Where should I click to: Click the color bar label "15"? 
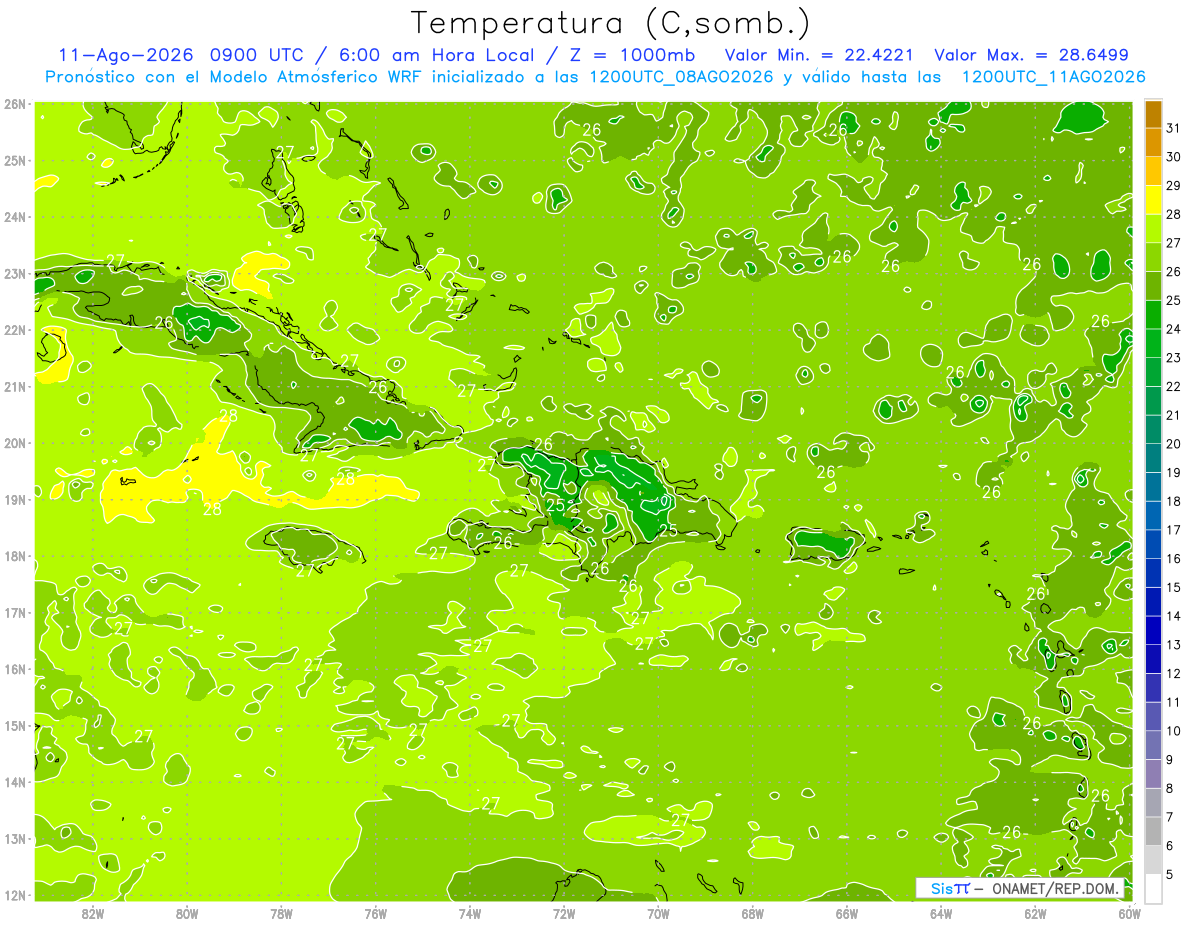coord(1174,587)
